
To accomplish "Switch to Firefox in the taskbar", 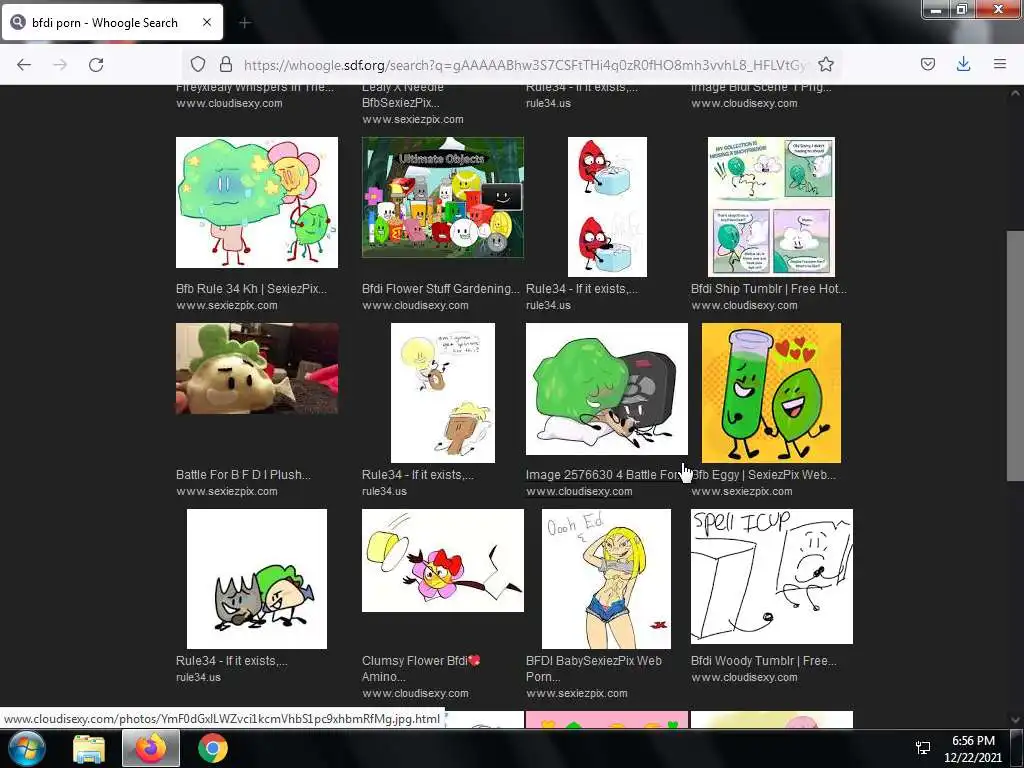I will (151, 748).
